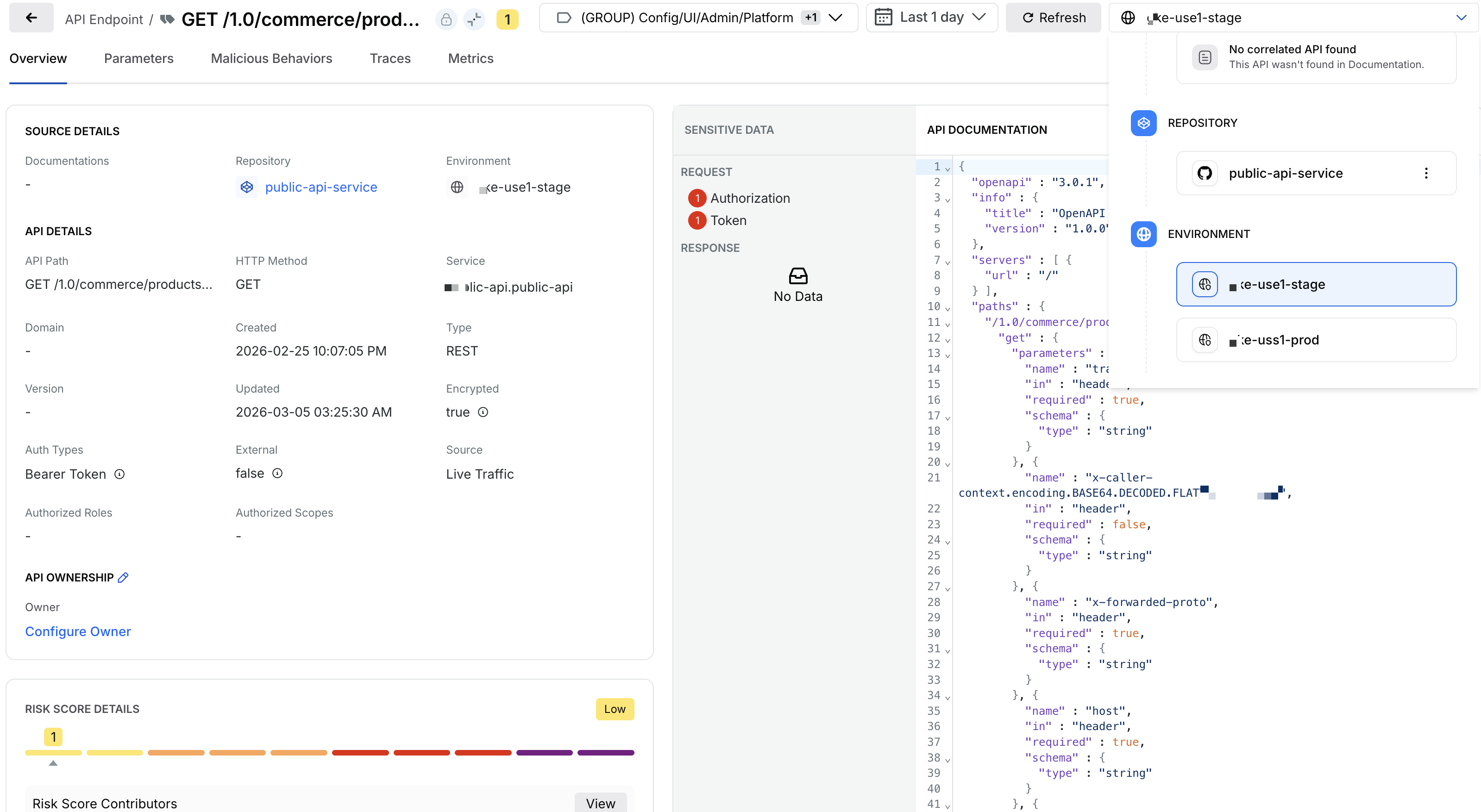Click the "x-forwarded-proto" value in the documentation
1481x812 pixels.
1148,602
